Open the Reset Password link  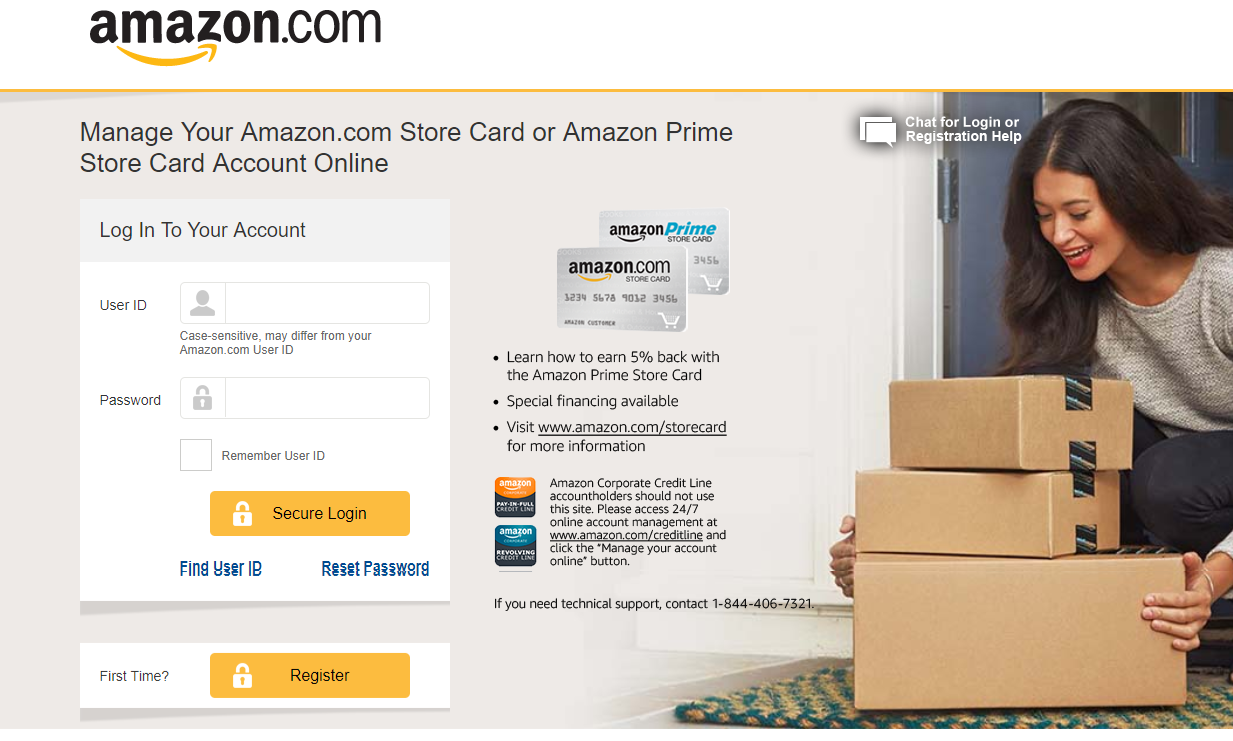click(x=375, y=568)
